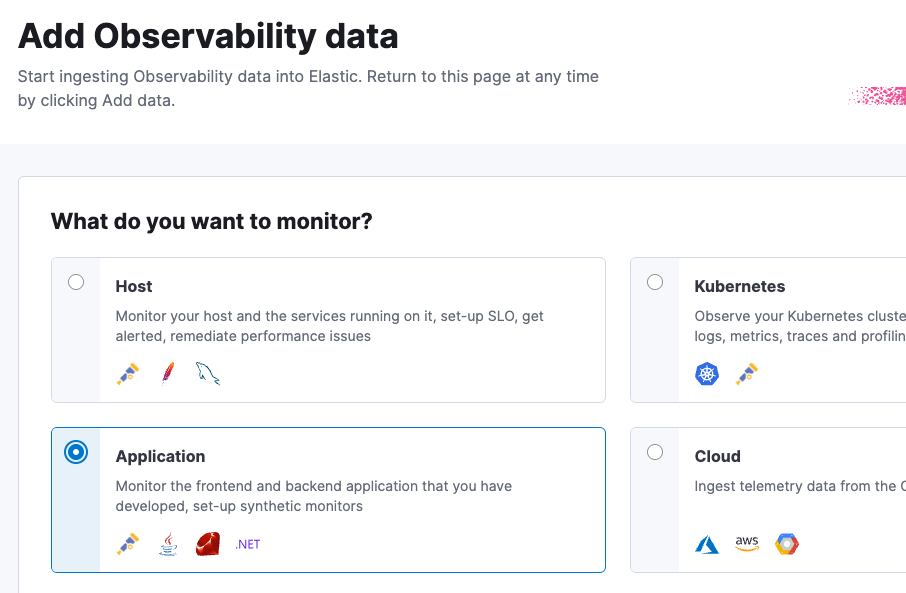Click the AWS logo in Cloud card

tap(747, 543)
